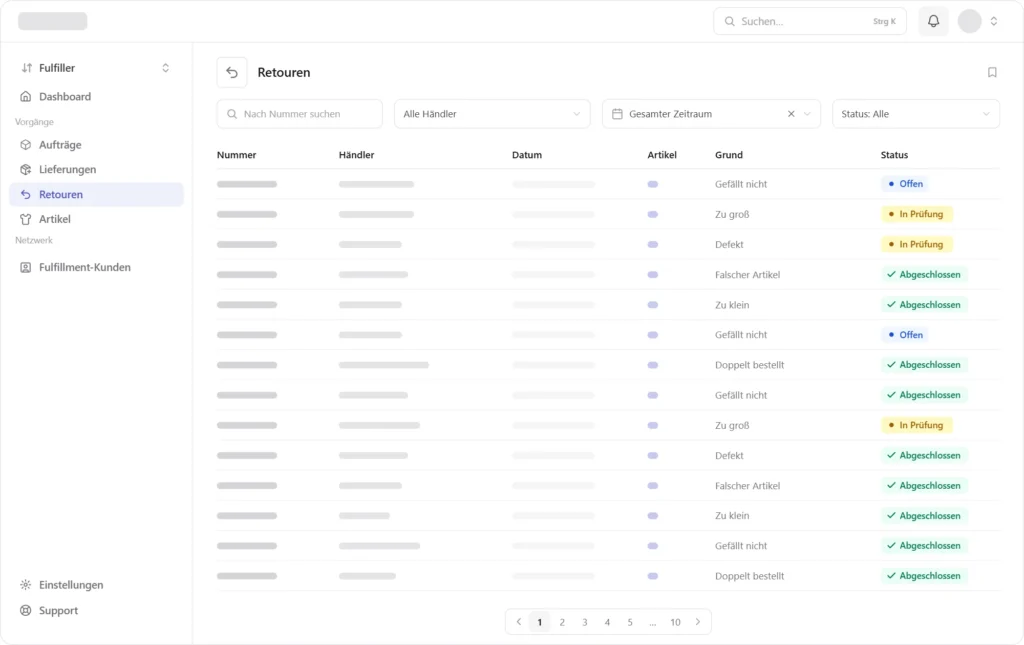
Task: Click the back arrow button beside Retouren
Action: tap(232, 72)
